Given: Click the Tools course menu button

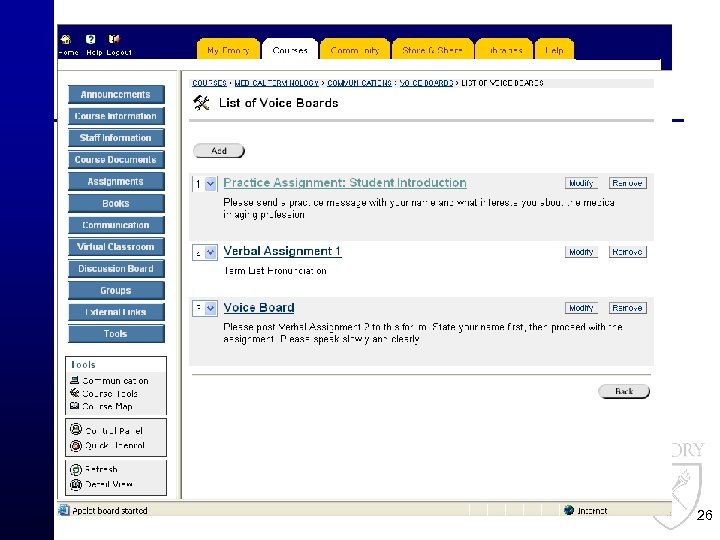Looking at the screenshot, I should click(x=116, y=334).
